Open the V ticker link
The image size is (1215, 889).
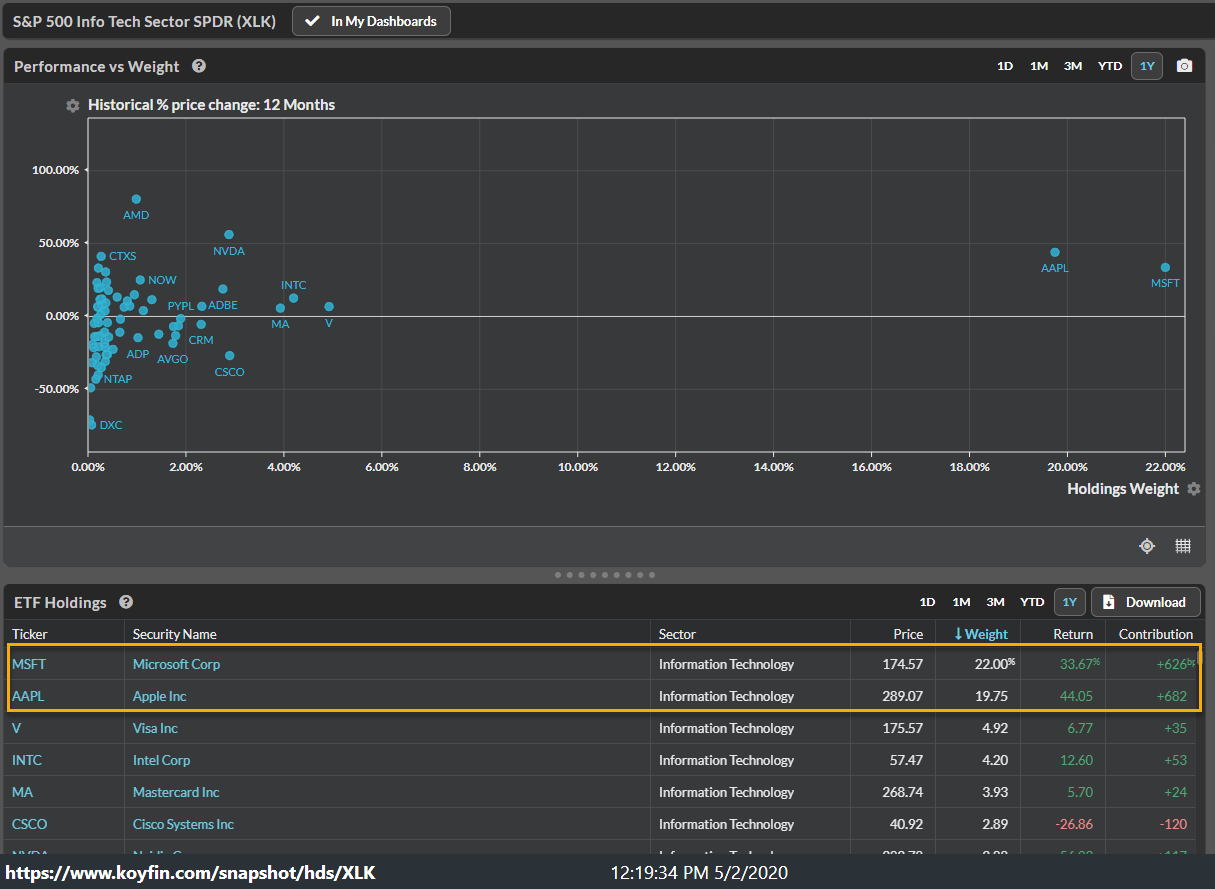(x=16, y=728)
